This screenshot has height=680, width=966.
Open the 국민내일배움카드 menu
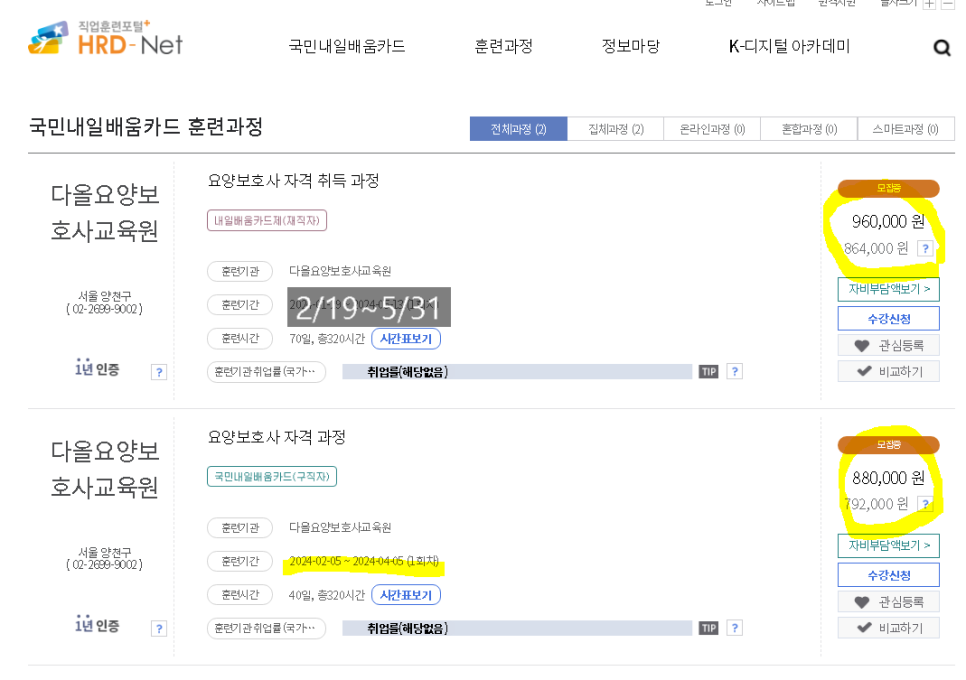347,46
